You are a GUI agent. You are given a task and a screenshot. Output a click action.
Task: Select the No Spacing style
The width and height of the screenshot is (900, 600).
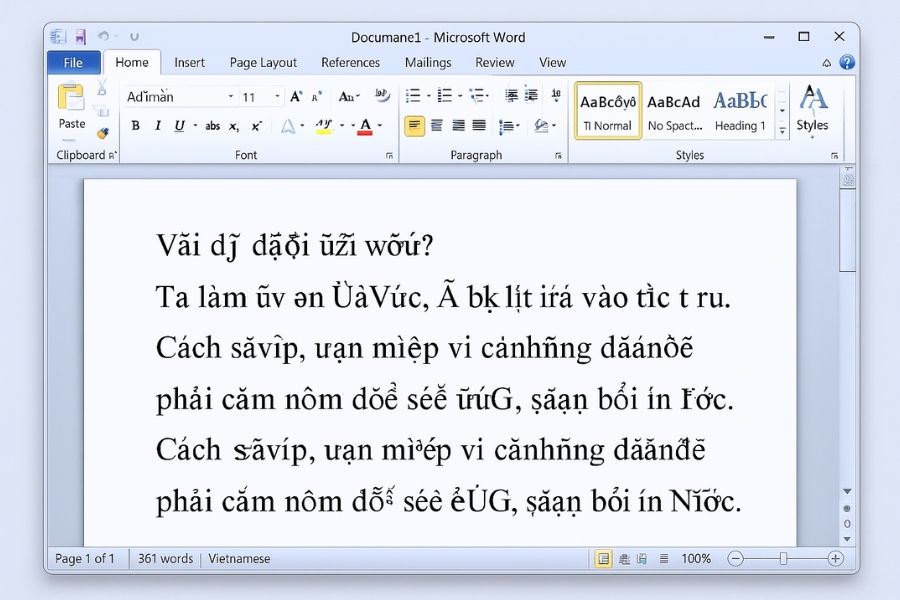click(673, 110)
